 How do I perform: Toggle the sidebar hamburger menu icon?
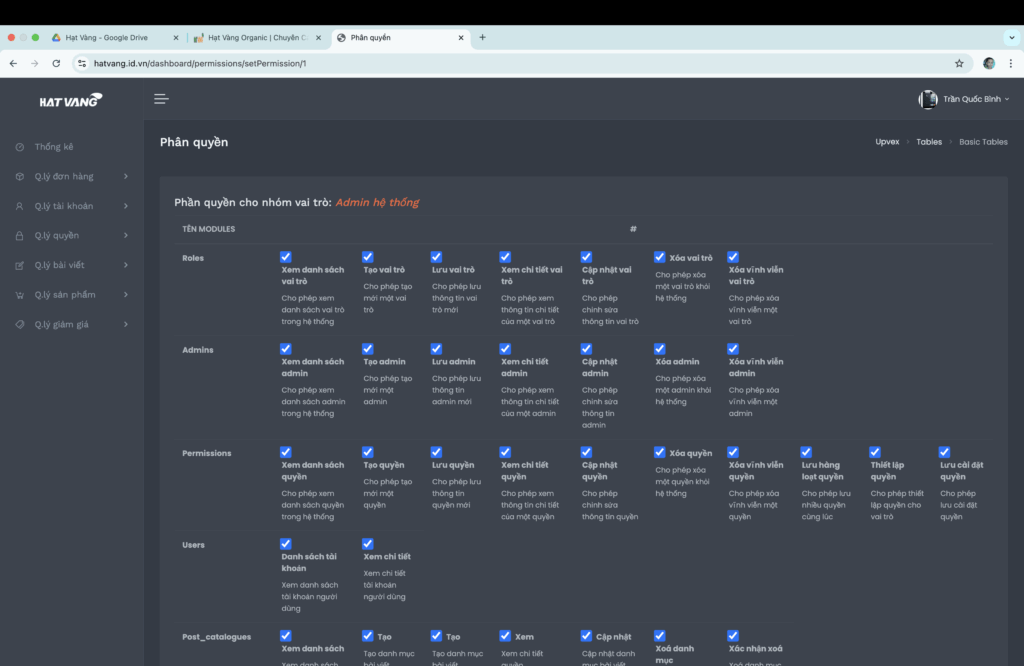tap(161, 99)
